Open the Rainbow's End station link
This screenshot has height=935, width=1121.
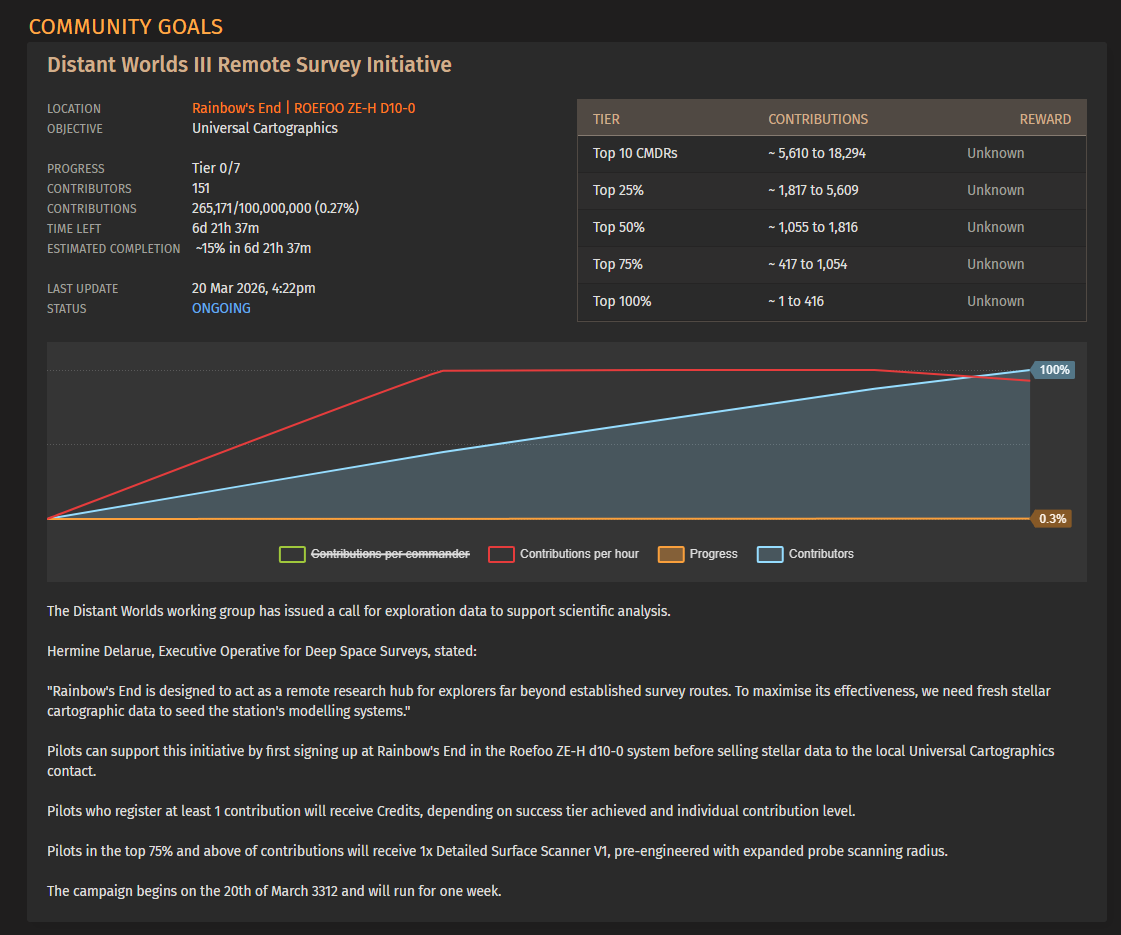click(236, 108)
